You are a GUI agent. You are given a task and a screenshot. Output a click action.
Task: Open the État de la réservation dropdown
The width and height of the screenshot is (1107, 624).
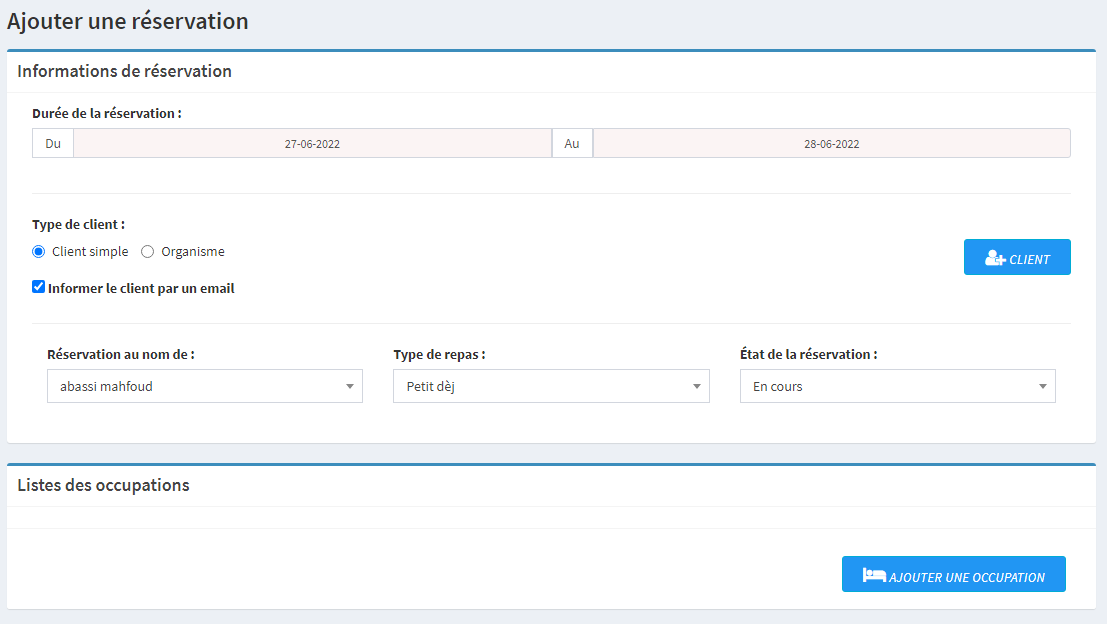[x=897, y=386]
